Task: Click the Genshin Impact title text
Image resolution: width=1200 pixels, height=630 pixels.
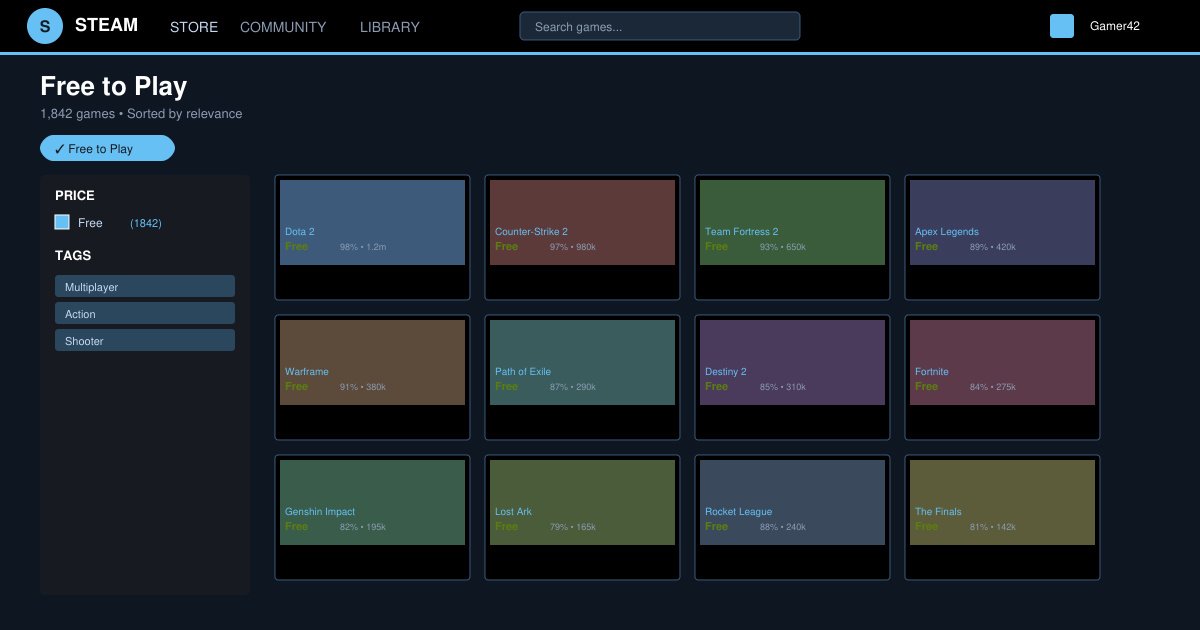Action: (320, 512)
